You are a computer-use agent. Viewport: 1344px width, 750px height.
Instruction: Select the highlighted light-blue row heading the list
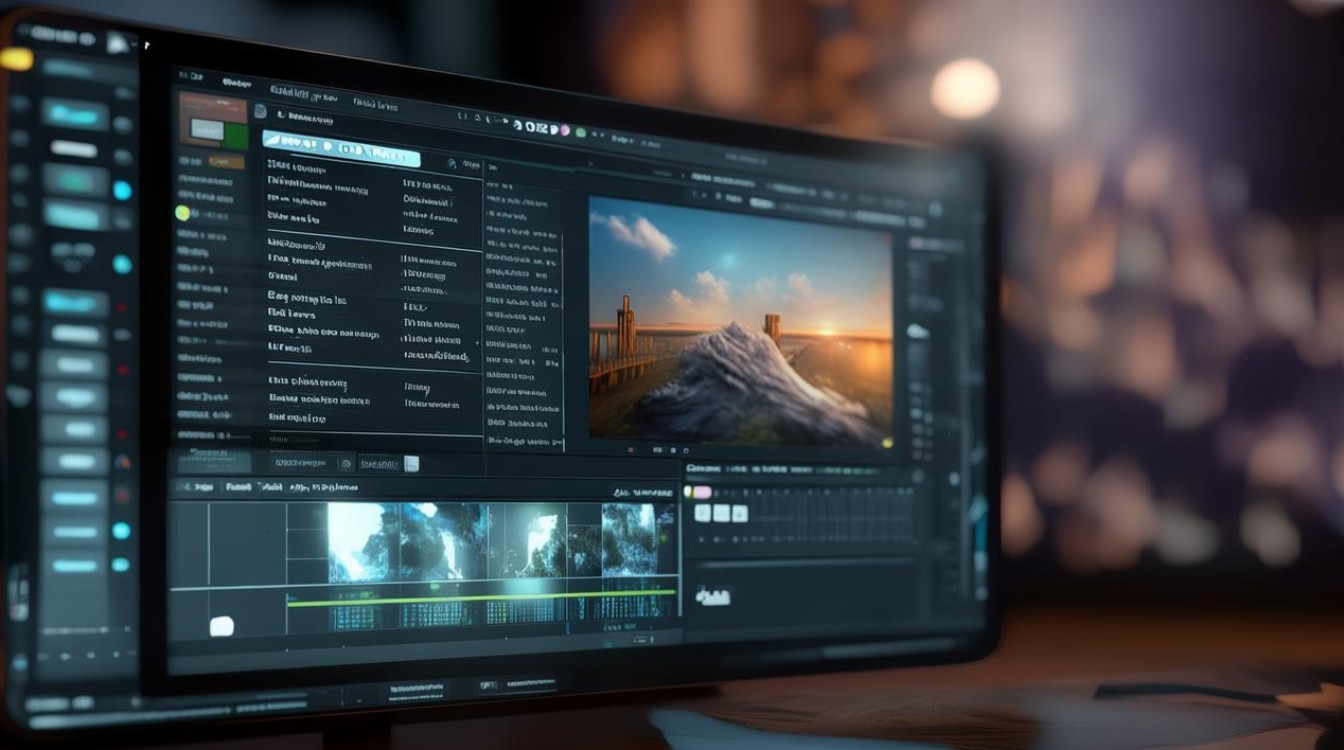coord(341,147)
